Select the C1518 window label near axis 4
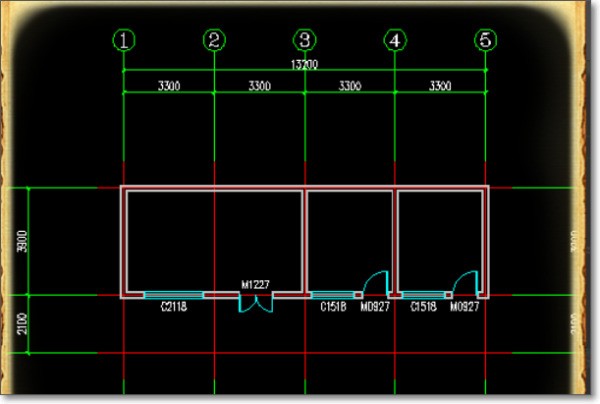The image size is (600, 404). tap(423, 307)
